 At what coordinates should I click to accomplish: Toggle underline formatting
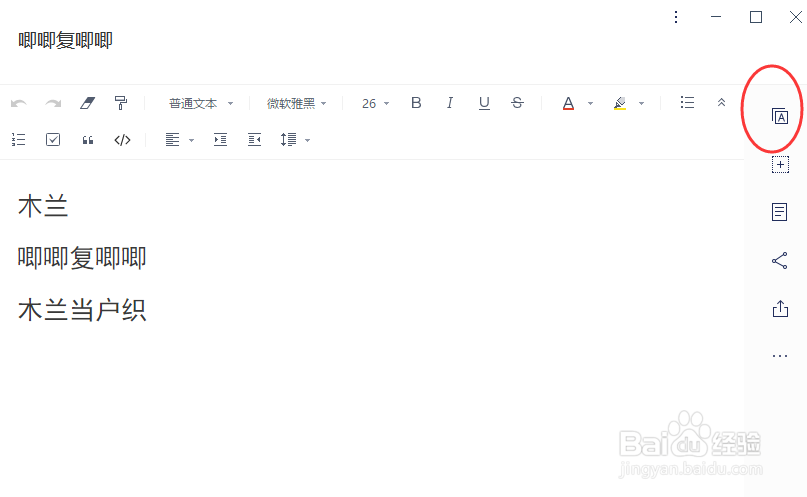click(484, 103)
